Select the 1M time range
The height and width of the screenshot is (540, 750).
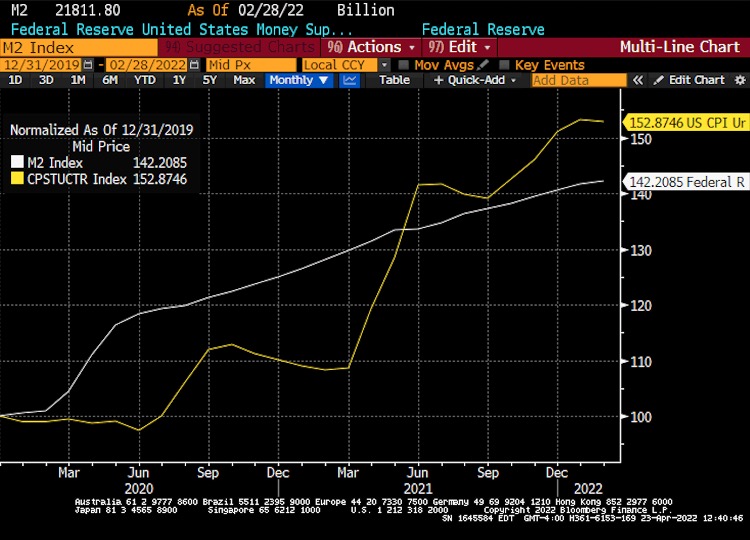tap(77, 80)
